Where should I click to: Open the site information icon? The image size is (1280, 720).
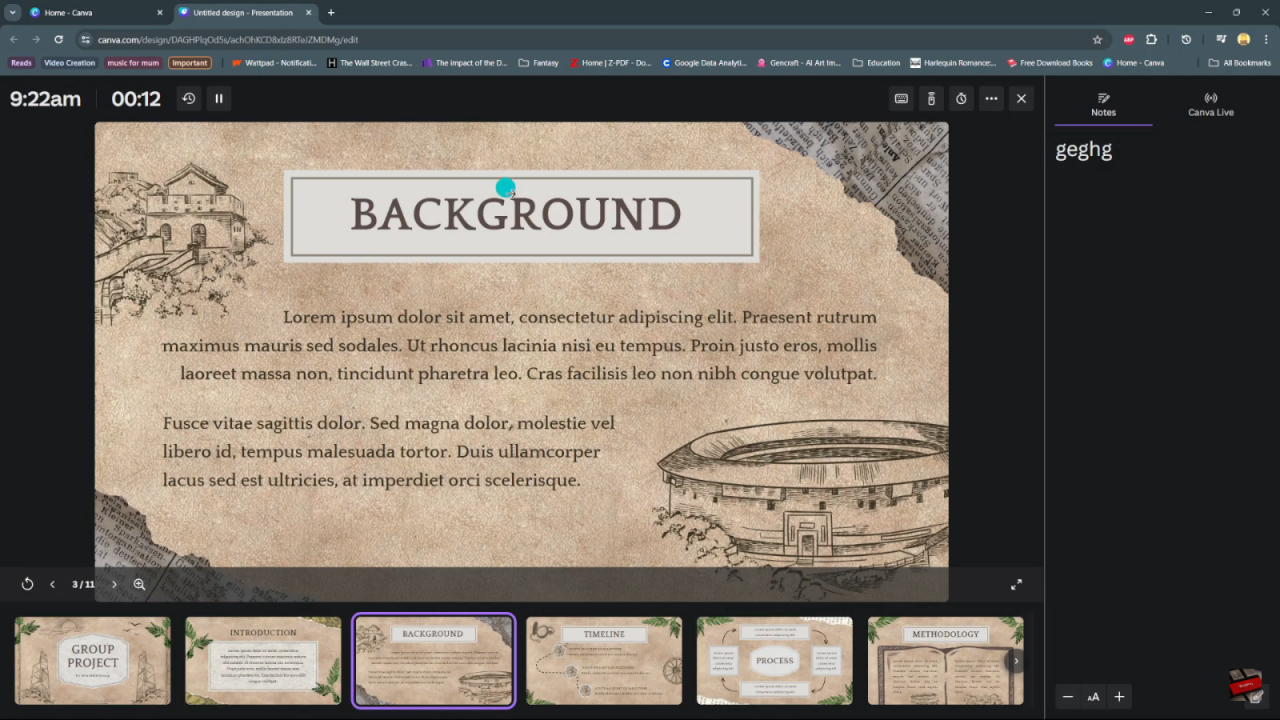click(x=86, y=39)
